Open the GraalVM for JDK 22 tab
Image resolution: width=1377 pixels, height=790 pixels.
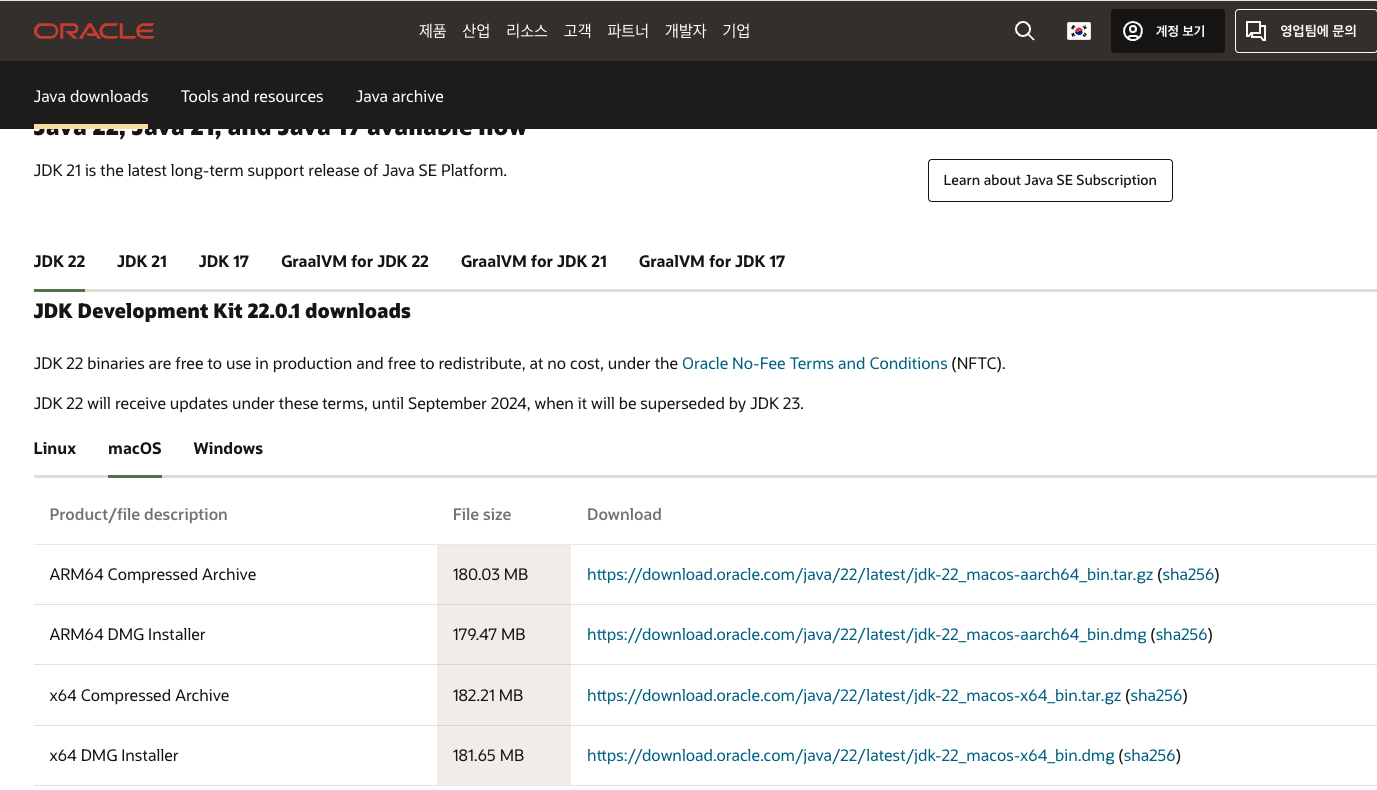tap(355, 261)
